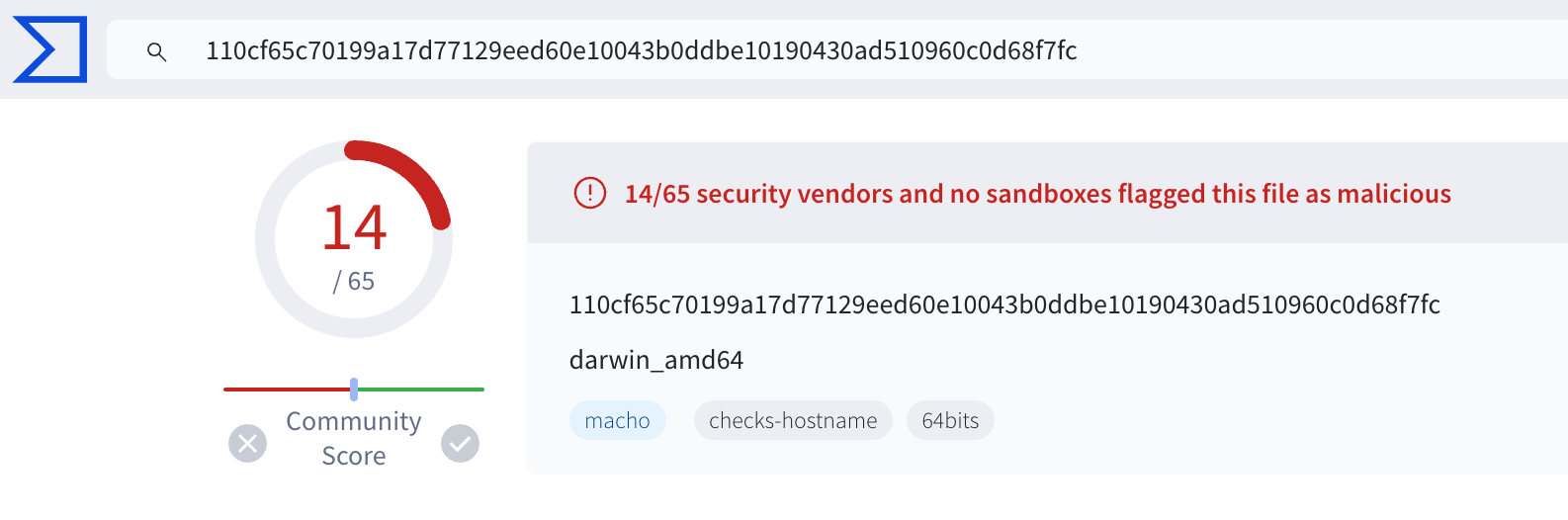
Task: Click the blue Community Score slider marker
Action: (x=354, y=389)
